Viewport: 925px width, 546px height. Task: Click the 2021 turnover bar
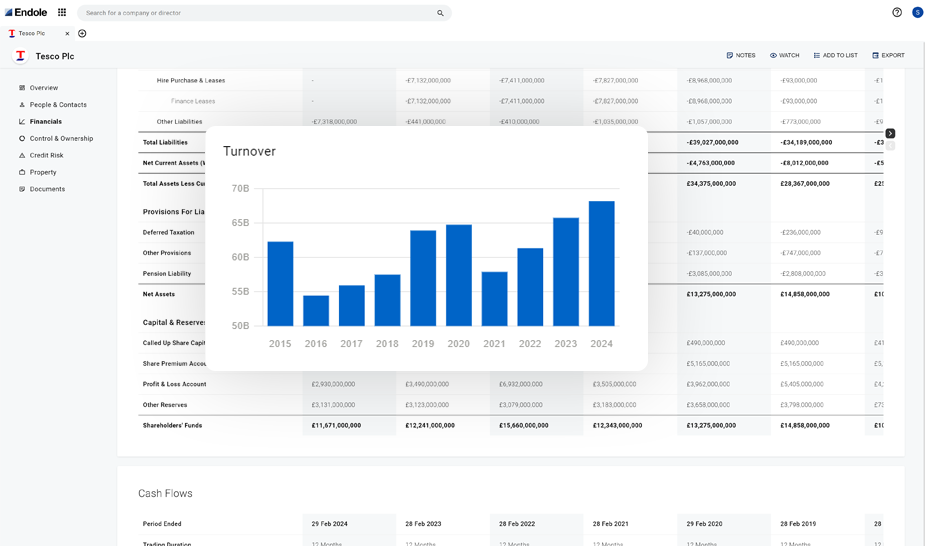[494, 299]
